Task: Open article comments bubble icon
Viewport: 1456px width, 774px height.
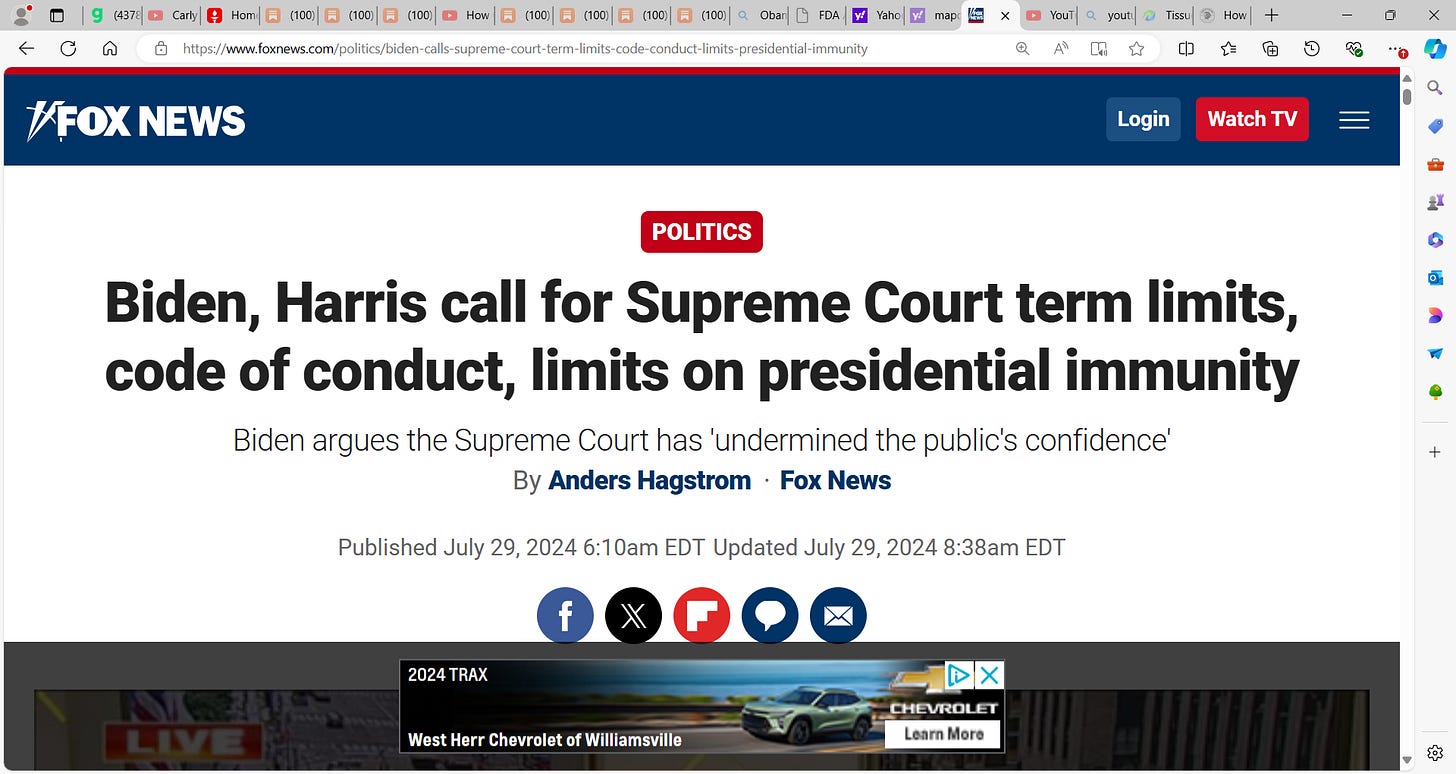Action: coord(769,615)
